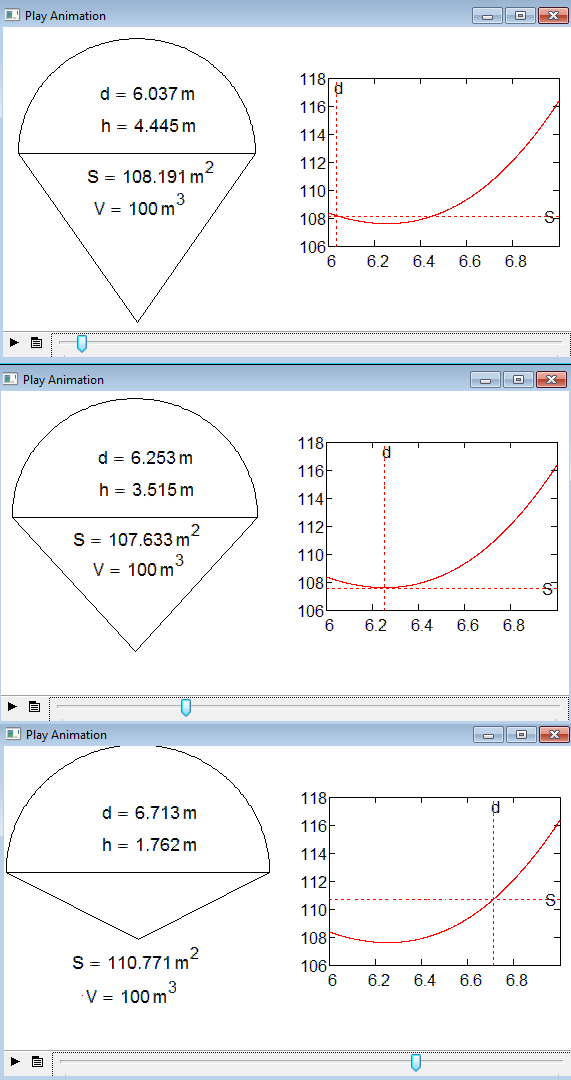Click the 'd = 6.713 m' label
The image size is (571, 1080).
click(149, 813)
